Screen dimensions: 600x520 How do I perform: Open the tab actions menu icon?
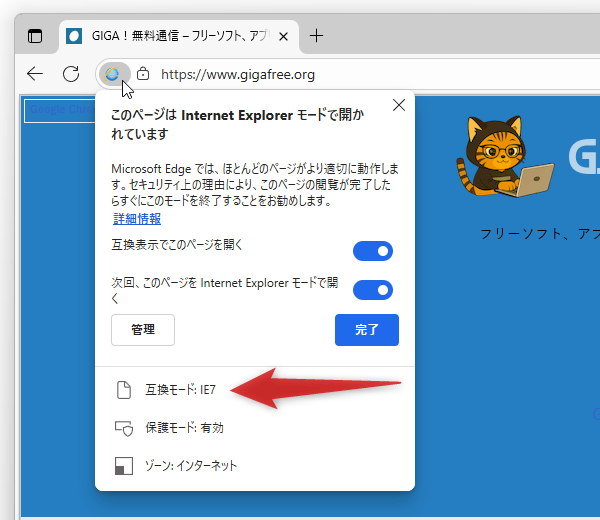coord(35,36)
